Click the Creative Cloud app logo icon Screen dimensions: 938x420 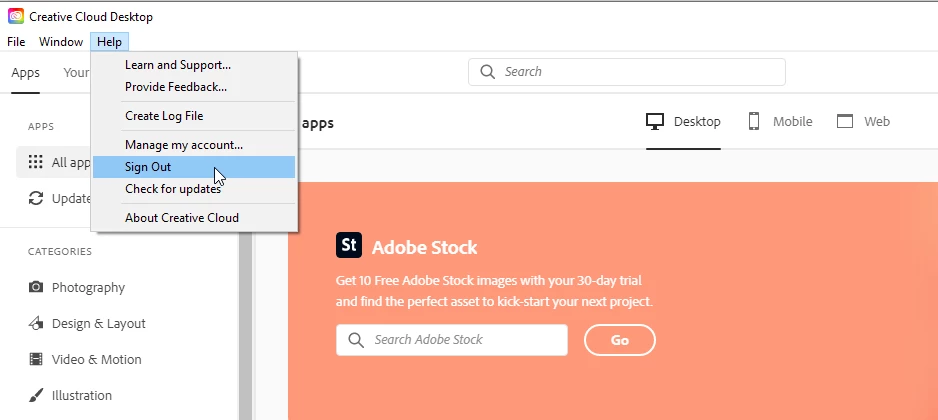tap(16, 16)
